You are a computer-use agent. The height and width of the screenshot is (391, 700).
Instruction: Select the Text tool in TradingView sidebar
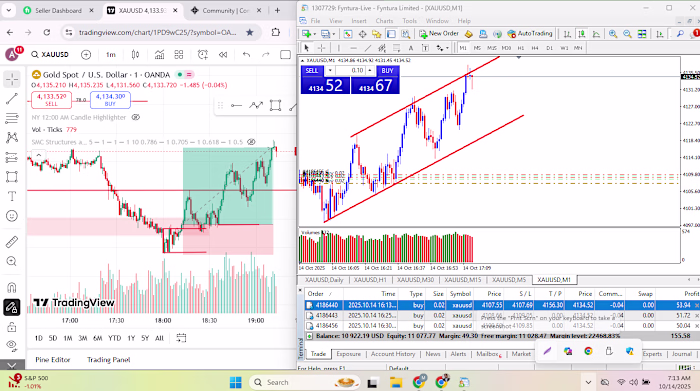click(12, 196)
